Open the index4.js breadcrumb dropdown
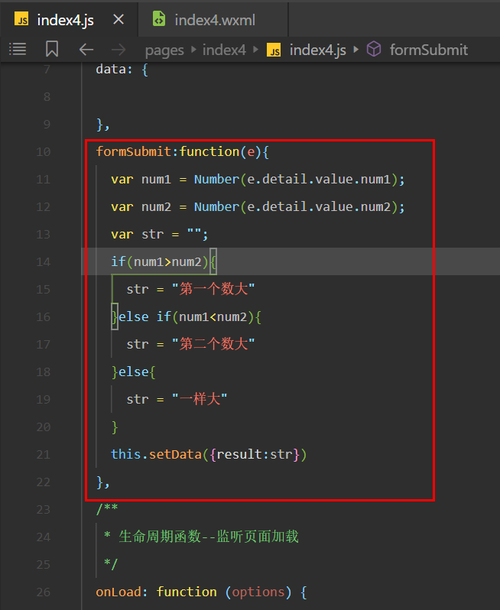 pos(318,50)
